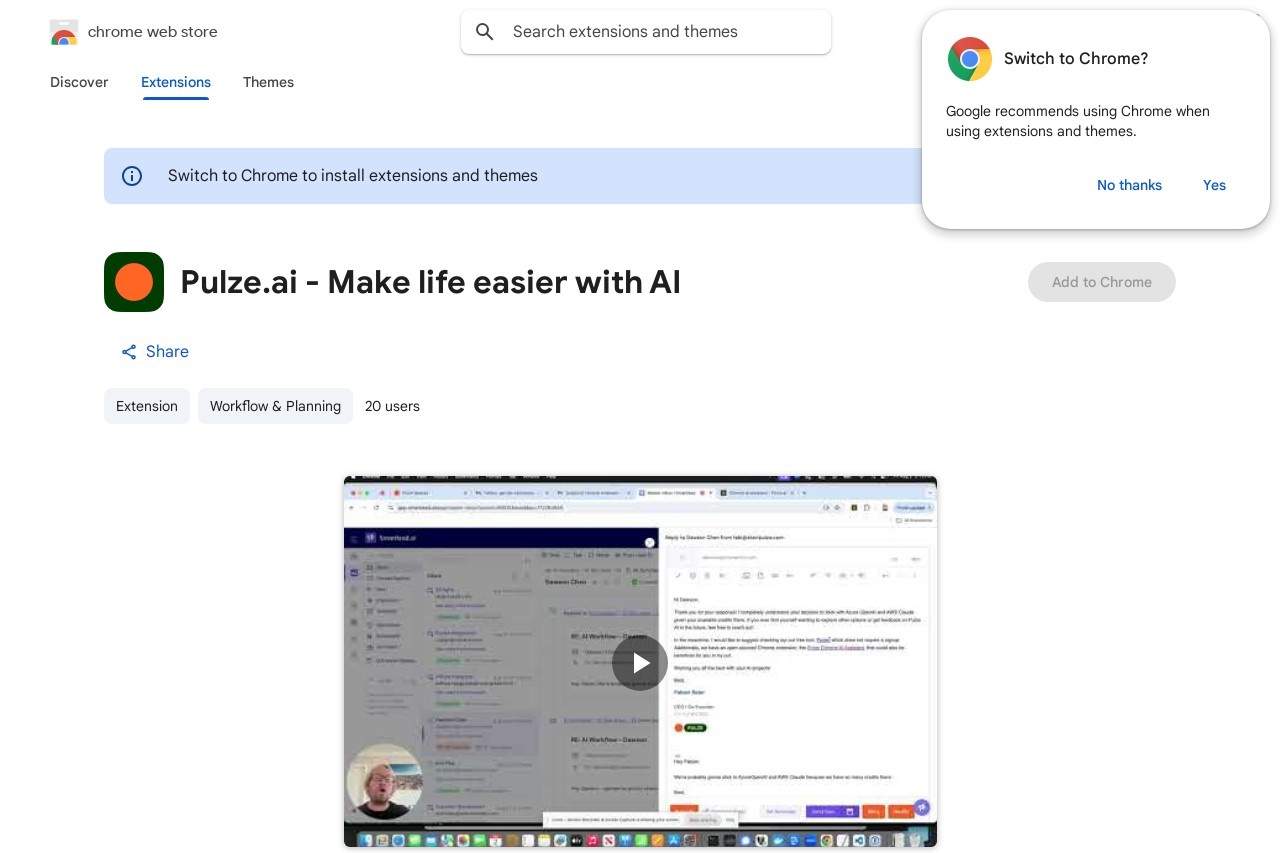Click the search magnifier icon
This screenshot has width=1280, height=853.
485,32
